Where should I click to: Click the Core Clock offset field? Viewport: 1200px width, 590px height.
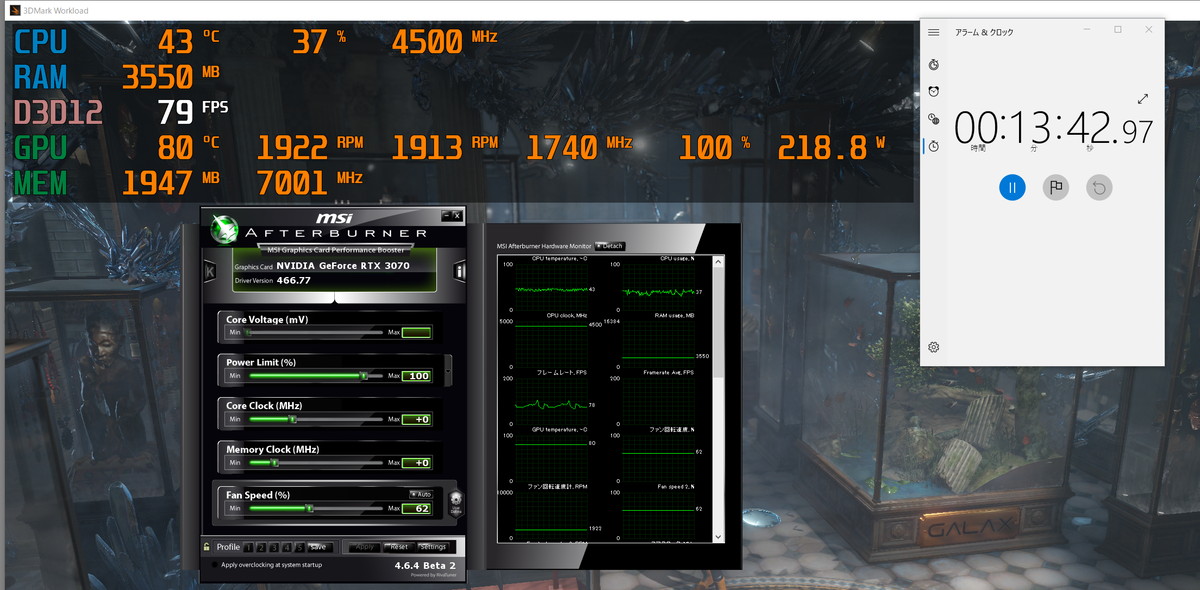click(x=417, y=419)
